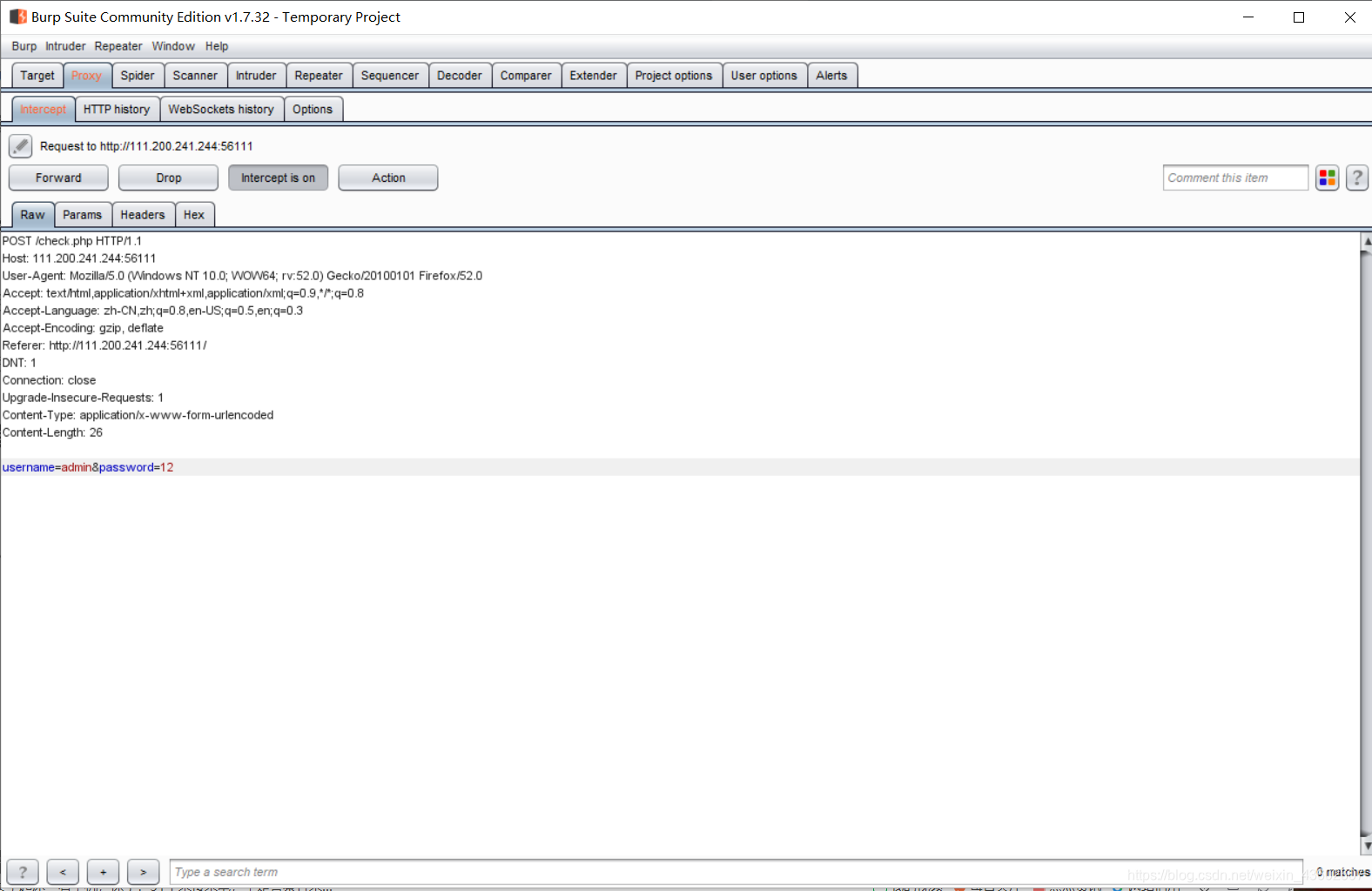The height and width of the screenshot is (891, 1372).
Task: Open the Window menu
Action: coord(173,46)
